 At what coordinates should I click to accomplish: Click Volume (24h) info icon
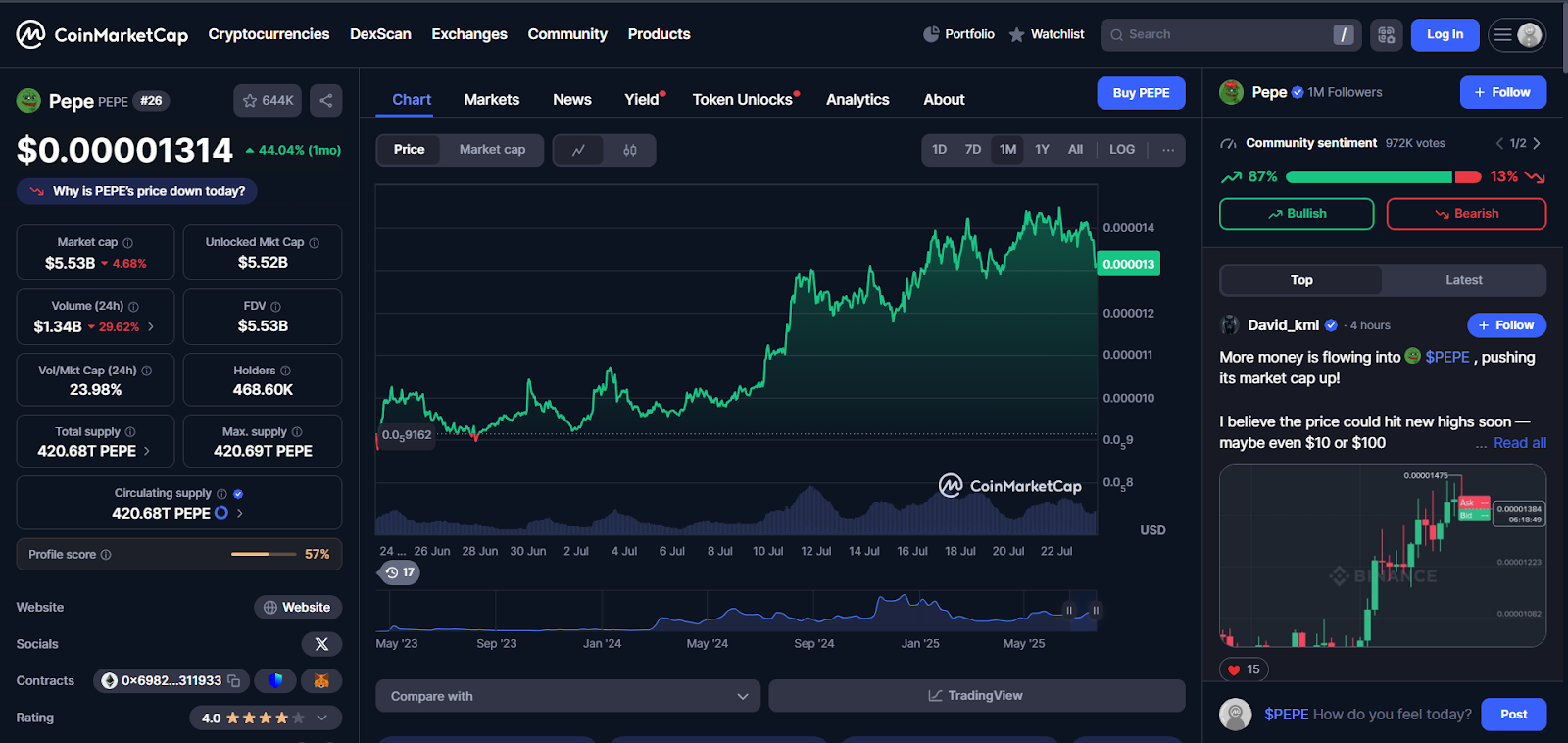[133, 307]
